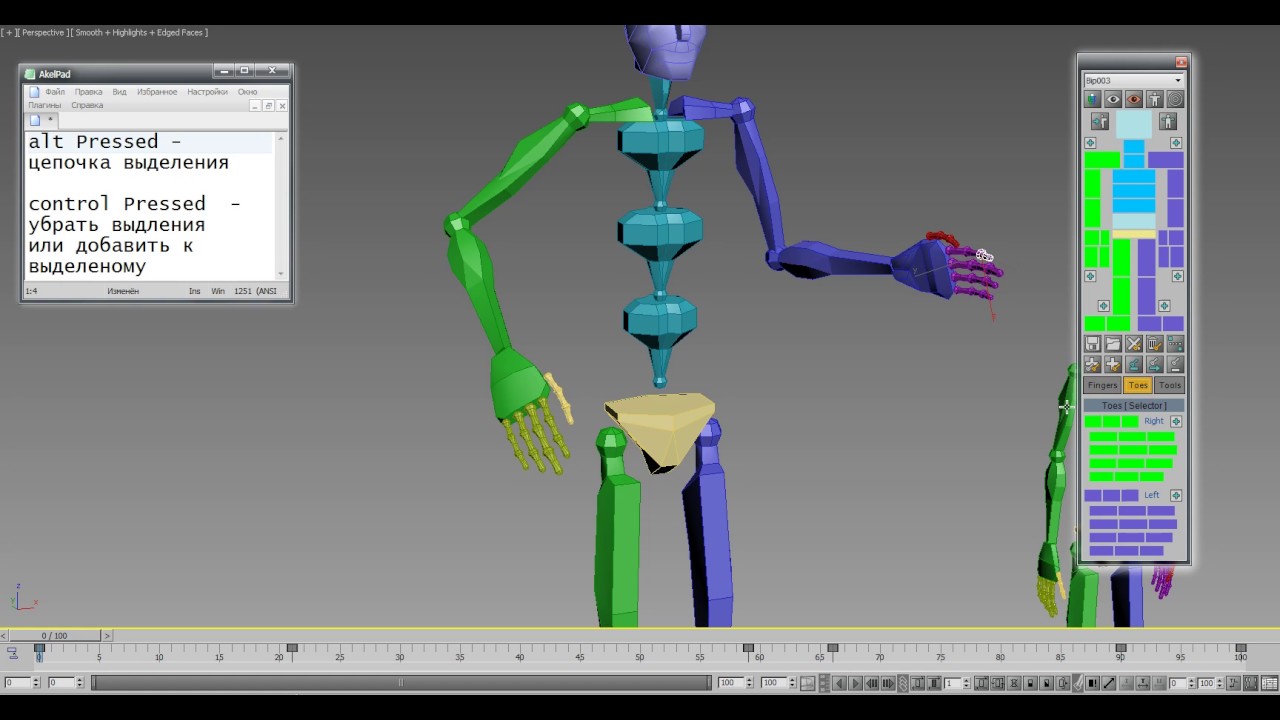This screenshot has width=1280, height=720.
Task: Click the keyframe marker near frame 58
Action: [748, 648]
